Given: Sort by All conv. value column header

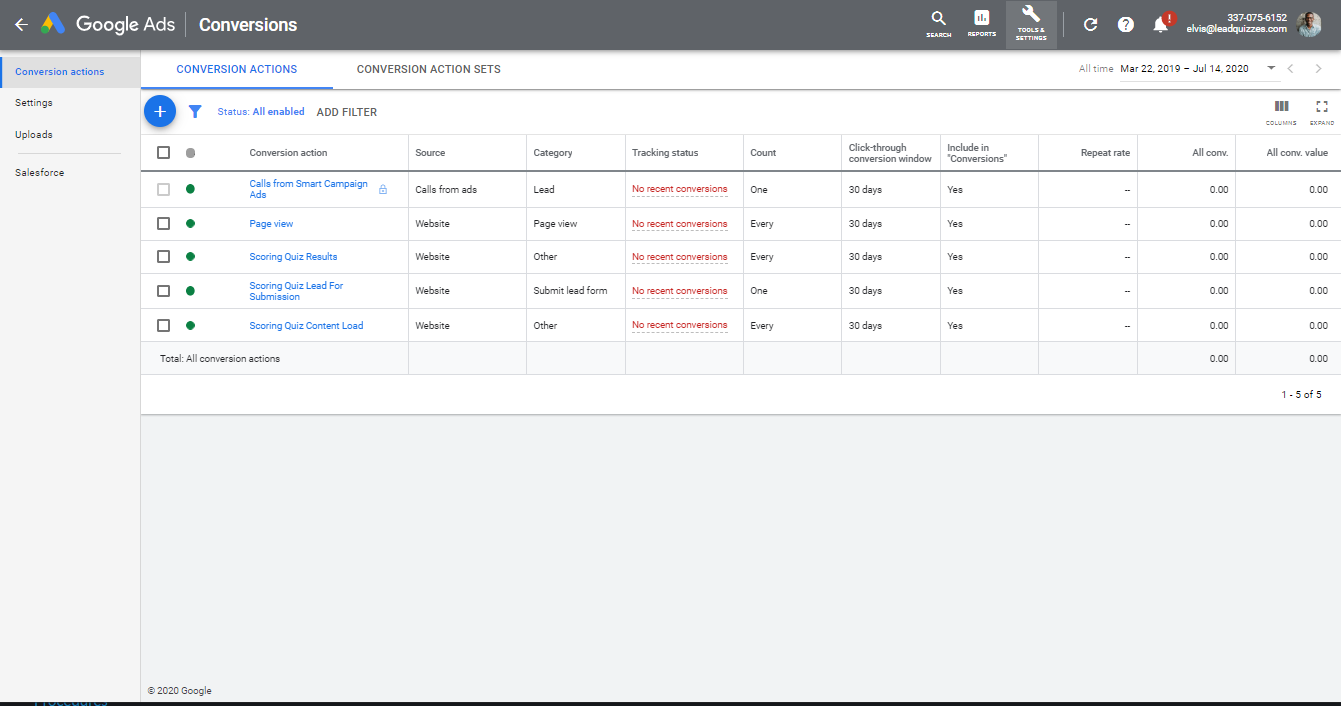Looking at the screenshot, I should 1297,153.
